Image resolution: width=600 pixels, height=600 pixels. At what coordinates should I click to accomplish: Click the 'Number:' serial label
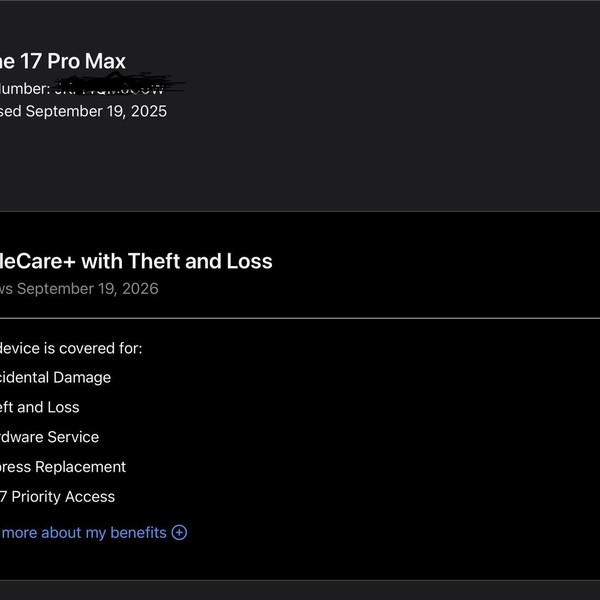click(x=25, y=88)
